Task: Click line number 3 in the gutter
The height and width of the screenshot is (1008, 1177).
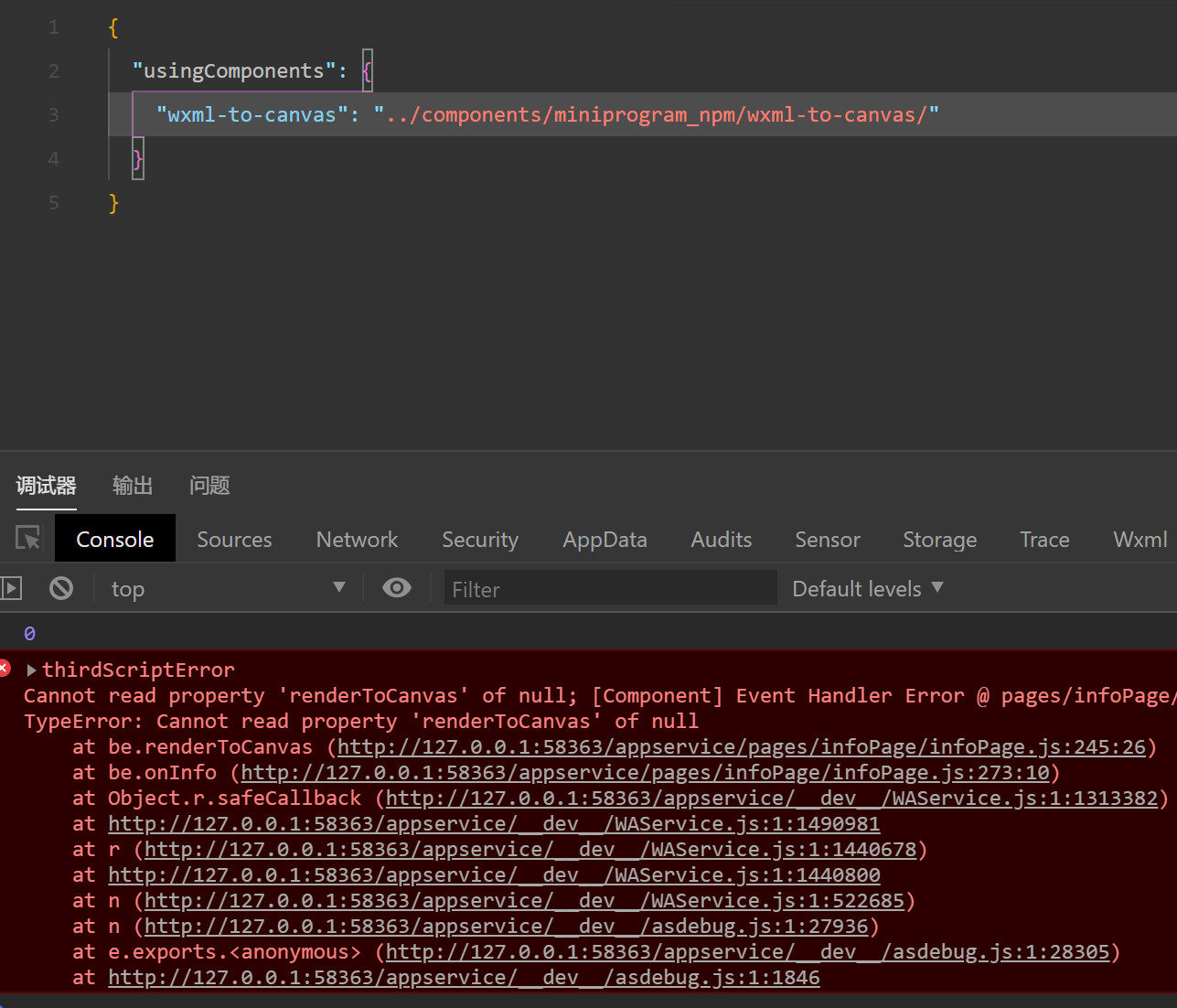Action: point(54,115)
